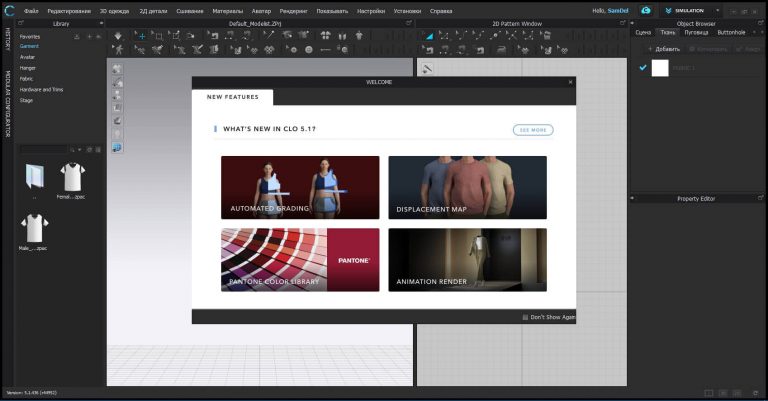Open the Файл menu
768x401 pixels.
click(x=31, y=11)
